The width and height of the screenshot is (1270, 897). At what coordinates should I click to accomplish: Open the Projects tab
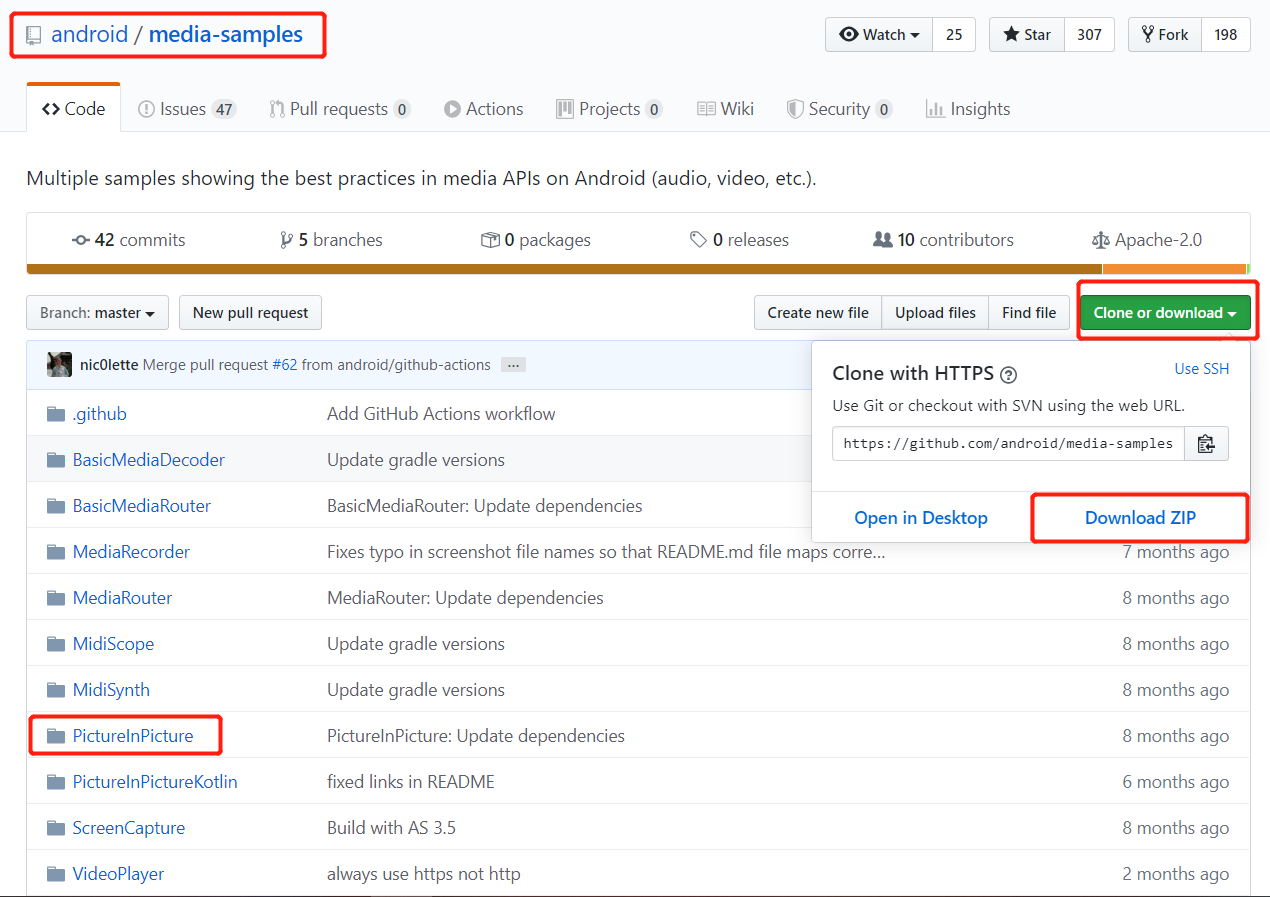pos(609,109)
